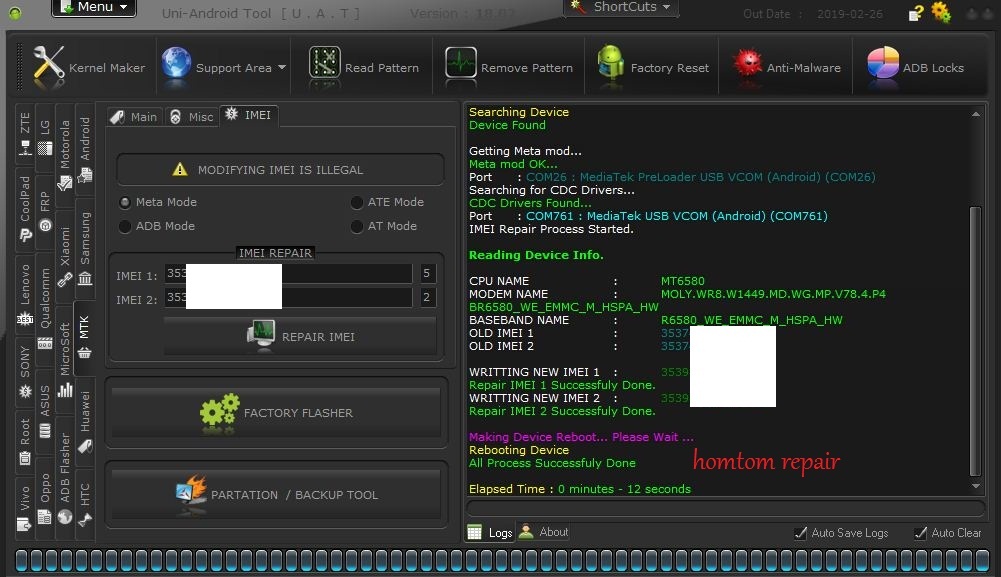
Task: Expand the Menu dropdown
Action: click(x=94, y=7)
